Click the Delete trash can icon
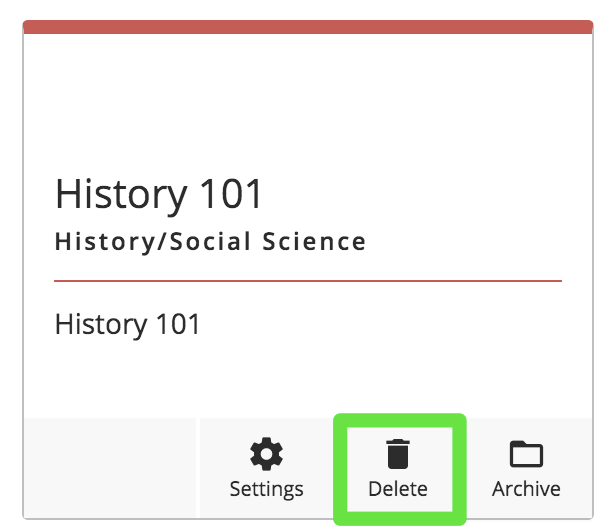This screenshot has width=600, height=528. click(398, 455)
